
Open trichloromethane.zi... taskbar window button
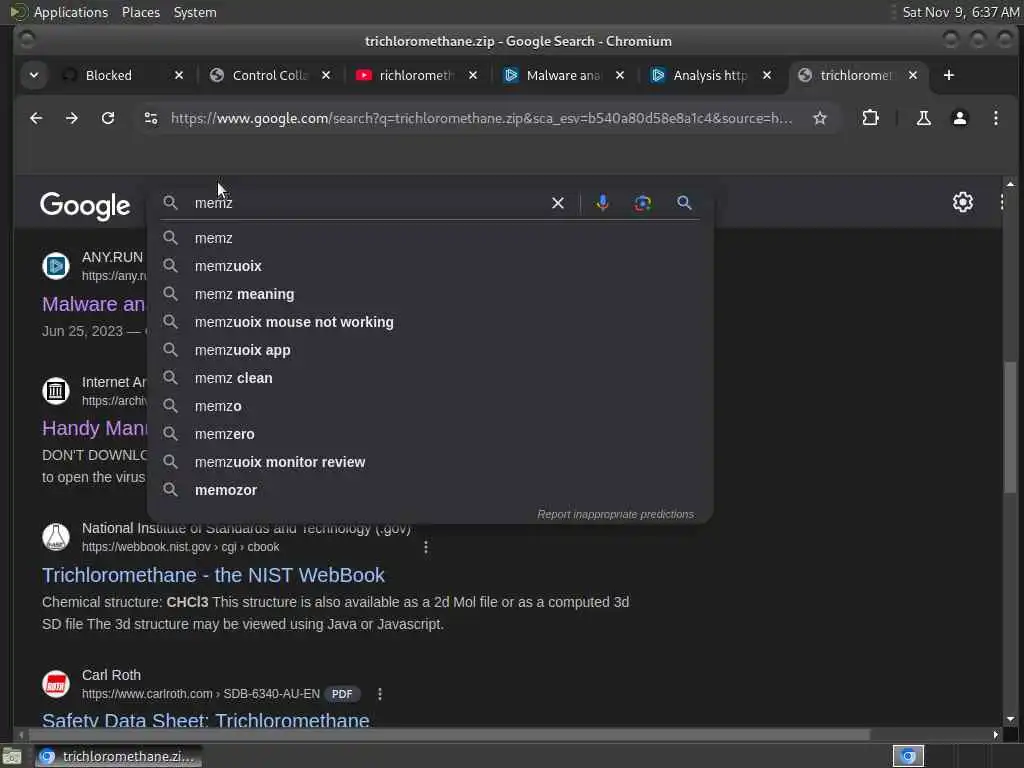(118, 756)
